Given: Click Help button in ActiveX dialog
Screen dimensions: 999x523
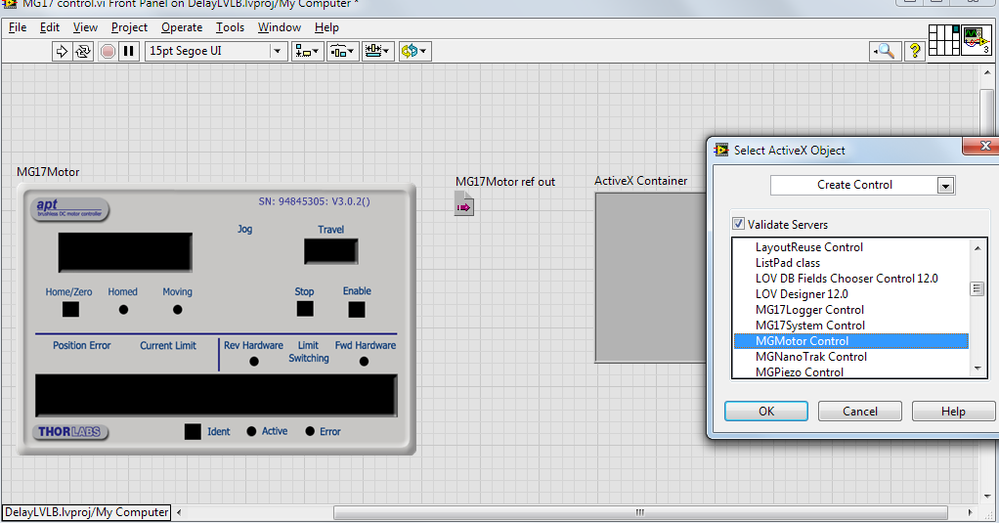Looking at the screenshot, I should 953,411.
